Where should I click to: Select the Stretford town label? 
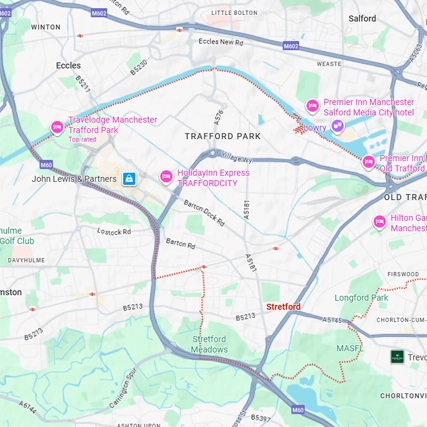283,307
